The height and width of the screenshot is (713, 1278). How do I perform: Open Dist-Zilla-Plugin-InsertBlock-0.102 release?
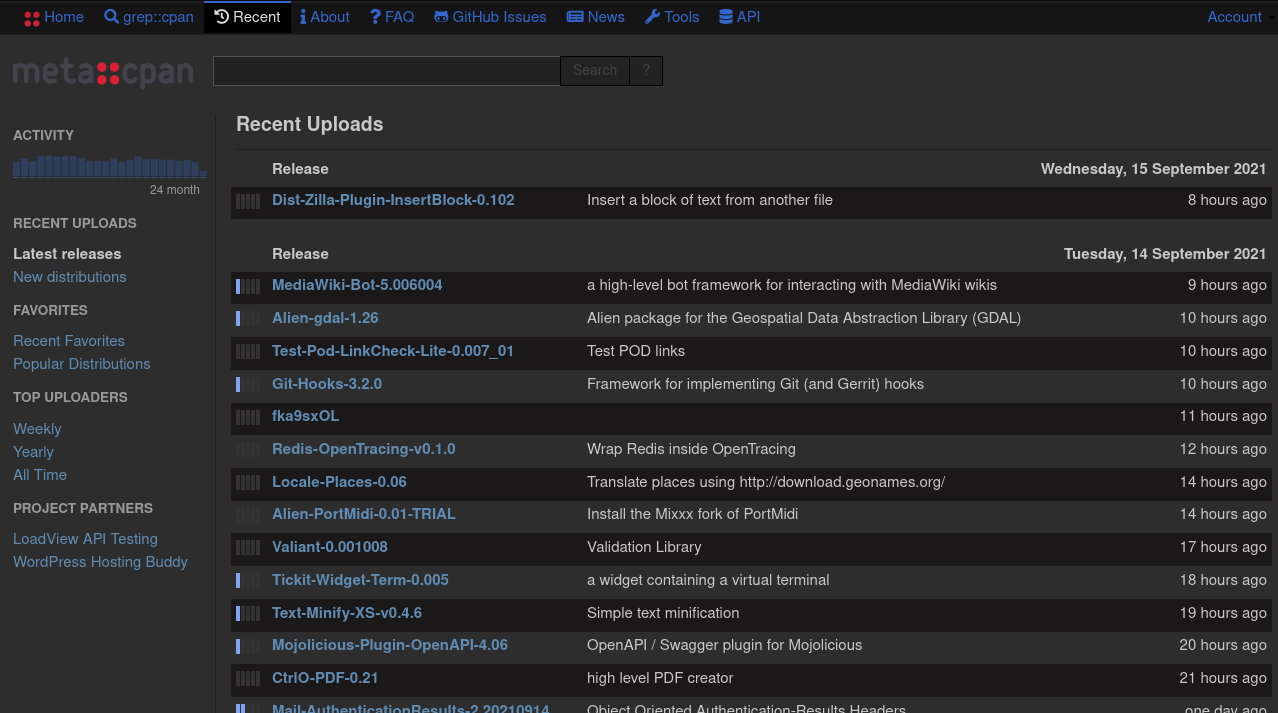[393, 200]
